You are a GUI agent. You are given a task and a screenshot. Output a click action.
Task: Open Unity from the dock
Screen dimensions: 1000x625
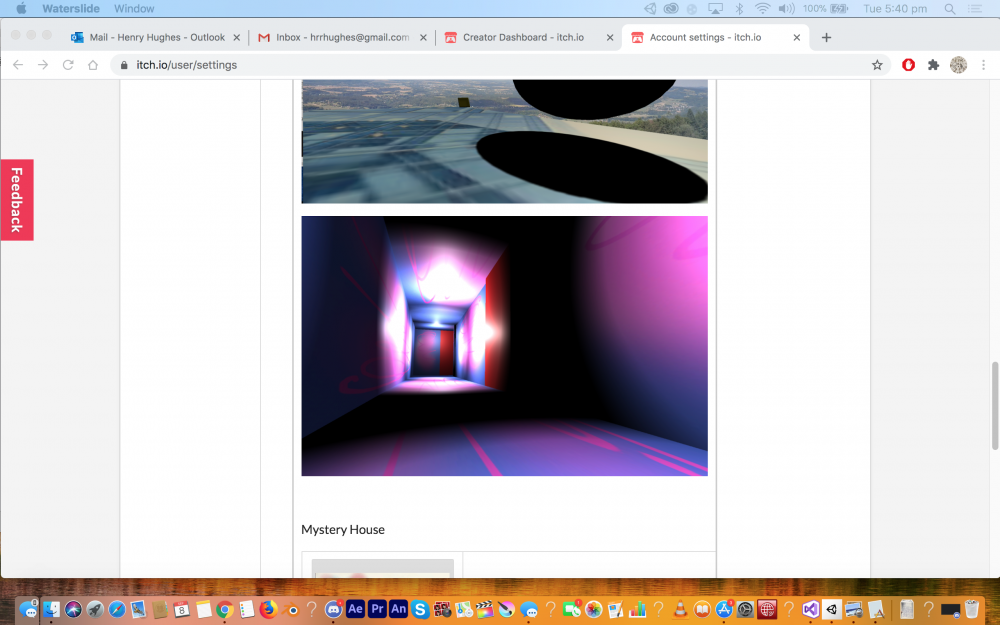coord(832,609)
